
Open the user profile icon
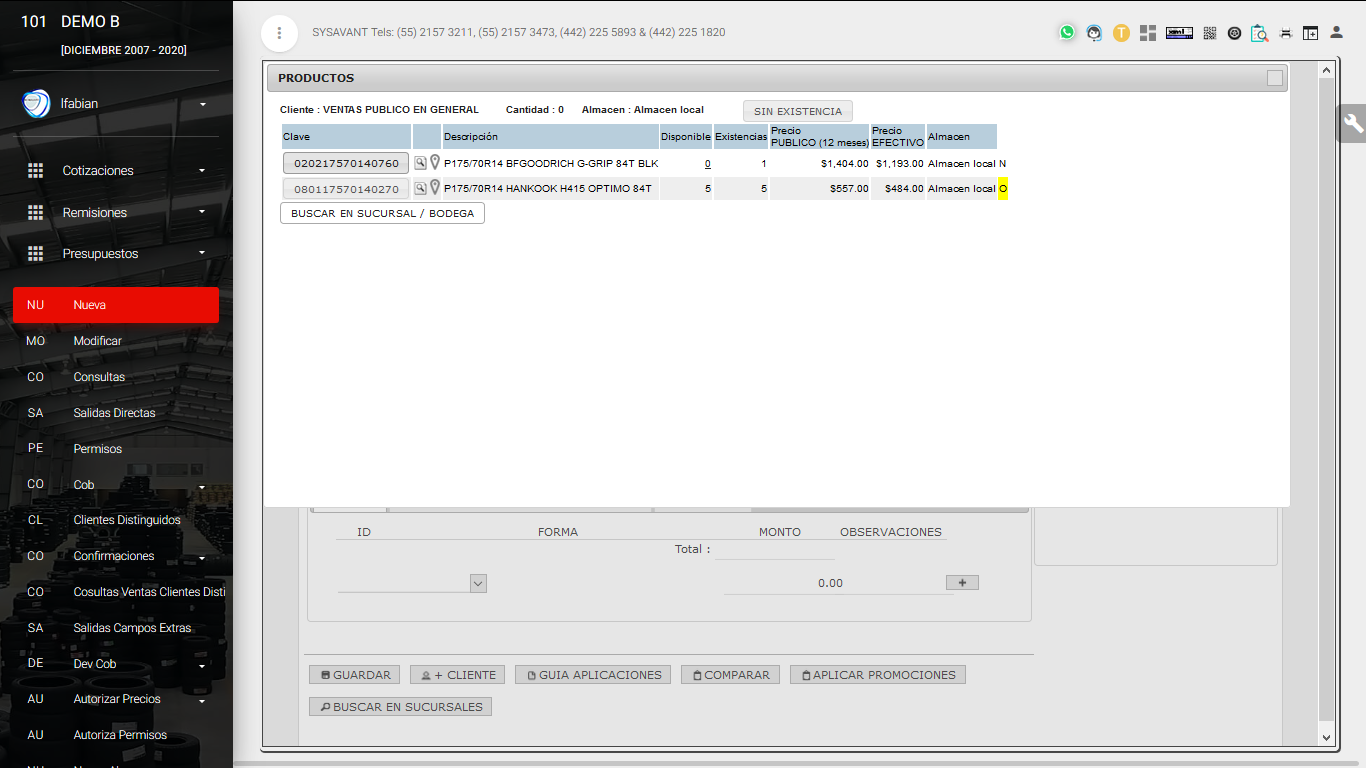tap(1336, 32)
